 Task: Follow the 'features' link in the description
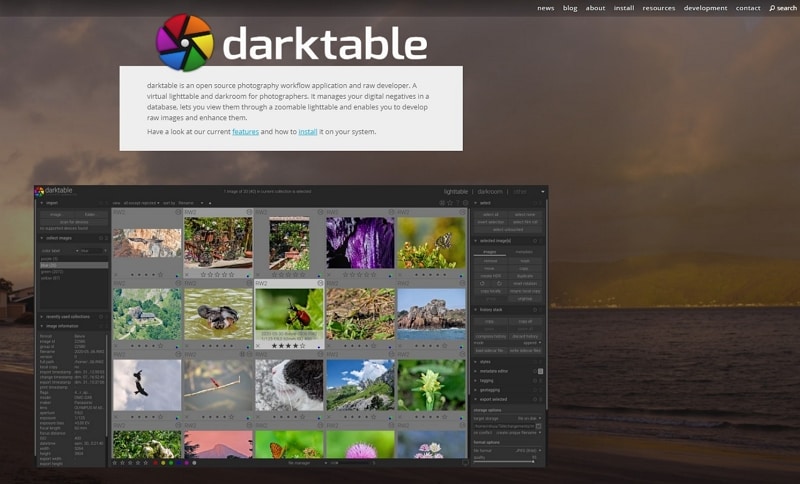[245, 132]
